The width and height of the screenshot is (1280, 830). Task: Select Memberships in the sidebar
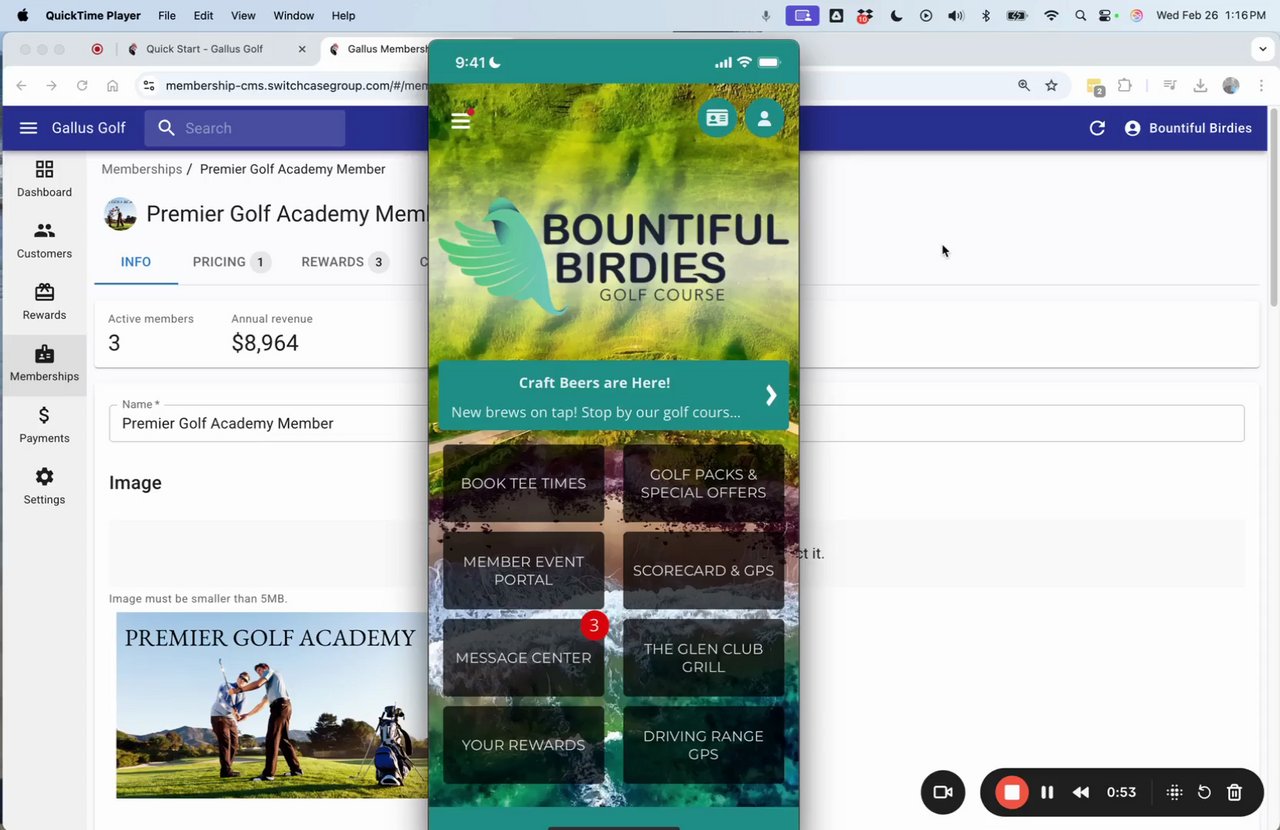[44, 364]
